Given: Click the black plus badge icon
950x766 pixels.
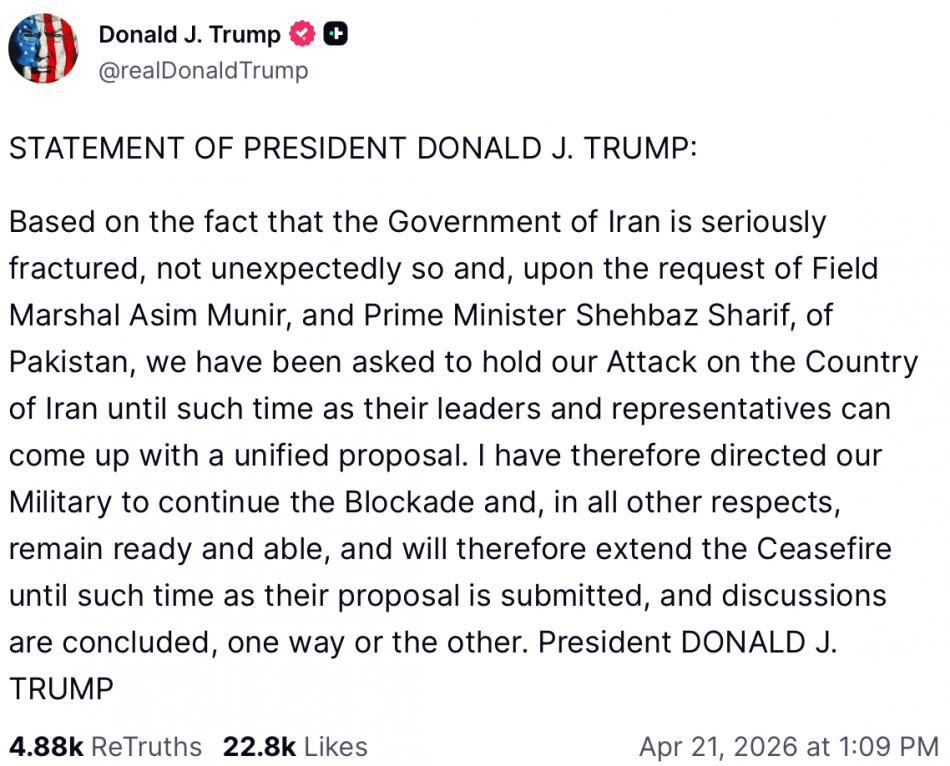Looking at the screenshot, I should pyautogui.click(x=335, y=34).
